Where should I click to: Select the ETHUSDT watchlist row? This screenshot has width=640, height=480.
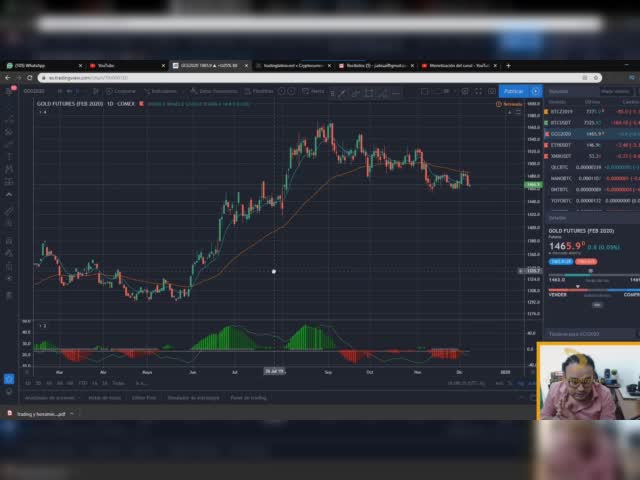point(592,145)
